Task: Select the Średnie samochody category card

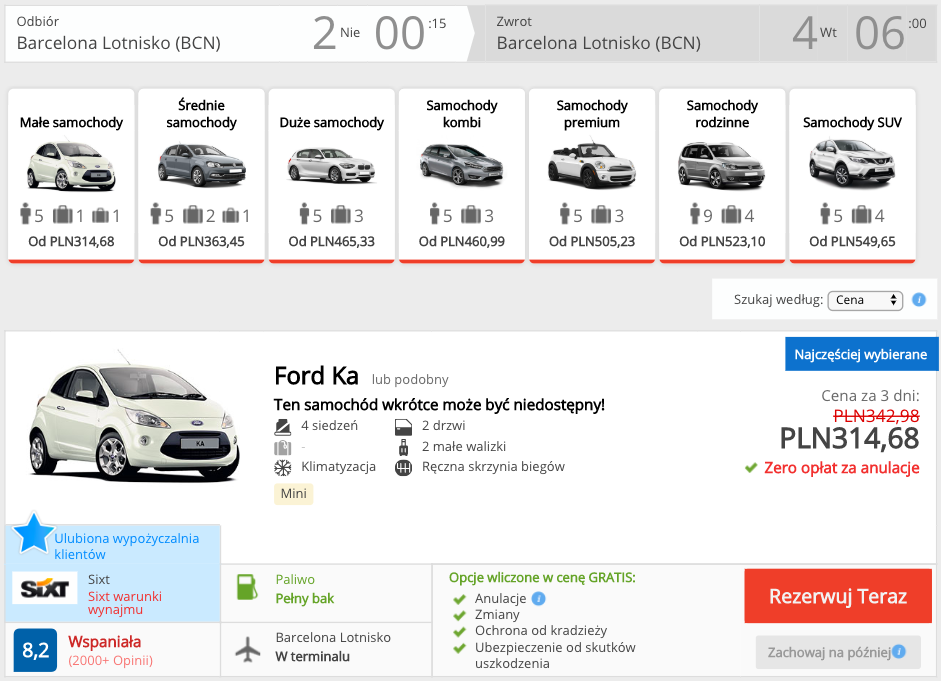Action: pos(201,176)
